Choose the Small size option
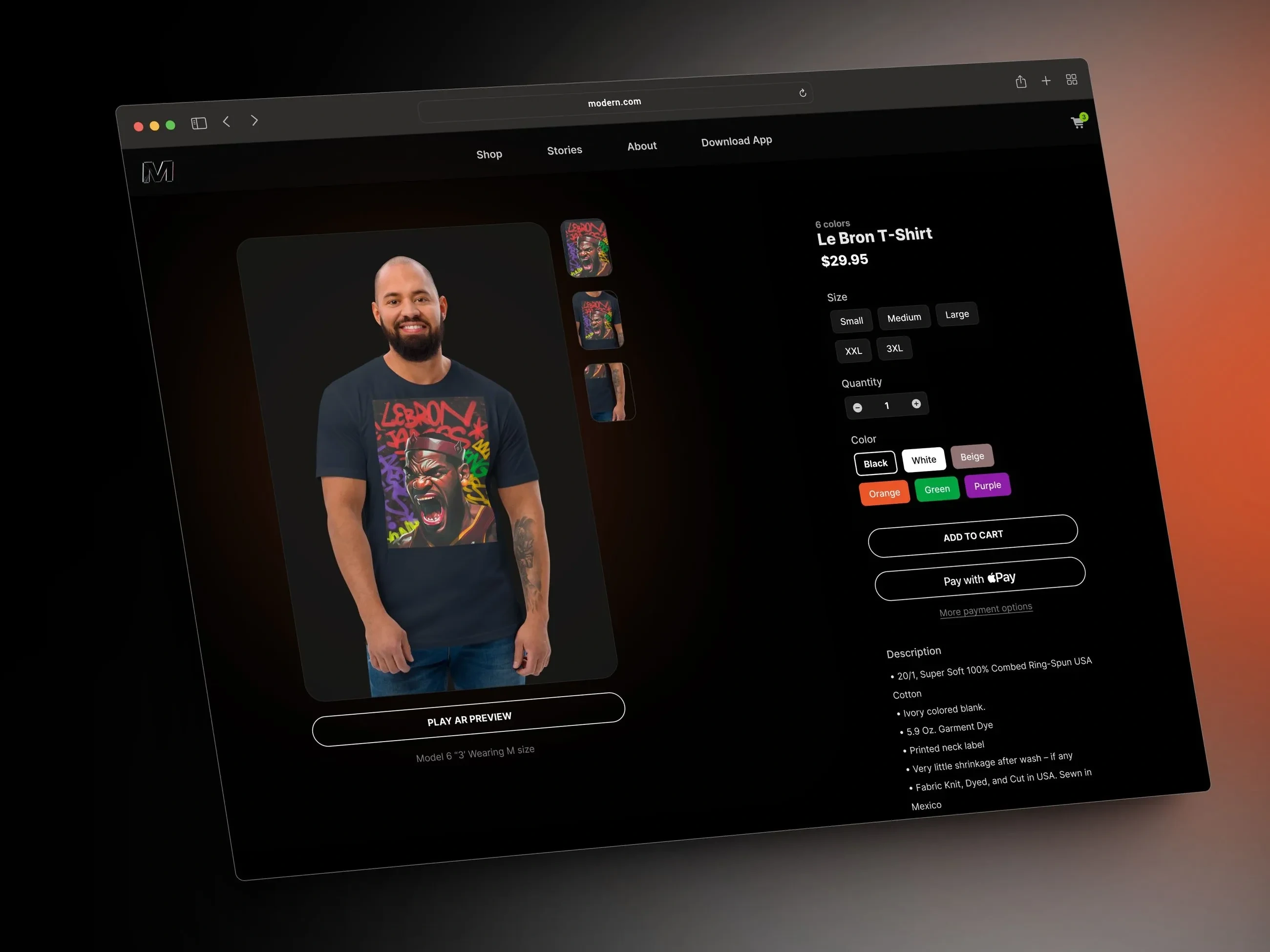 [851, 321]
